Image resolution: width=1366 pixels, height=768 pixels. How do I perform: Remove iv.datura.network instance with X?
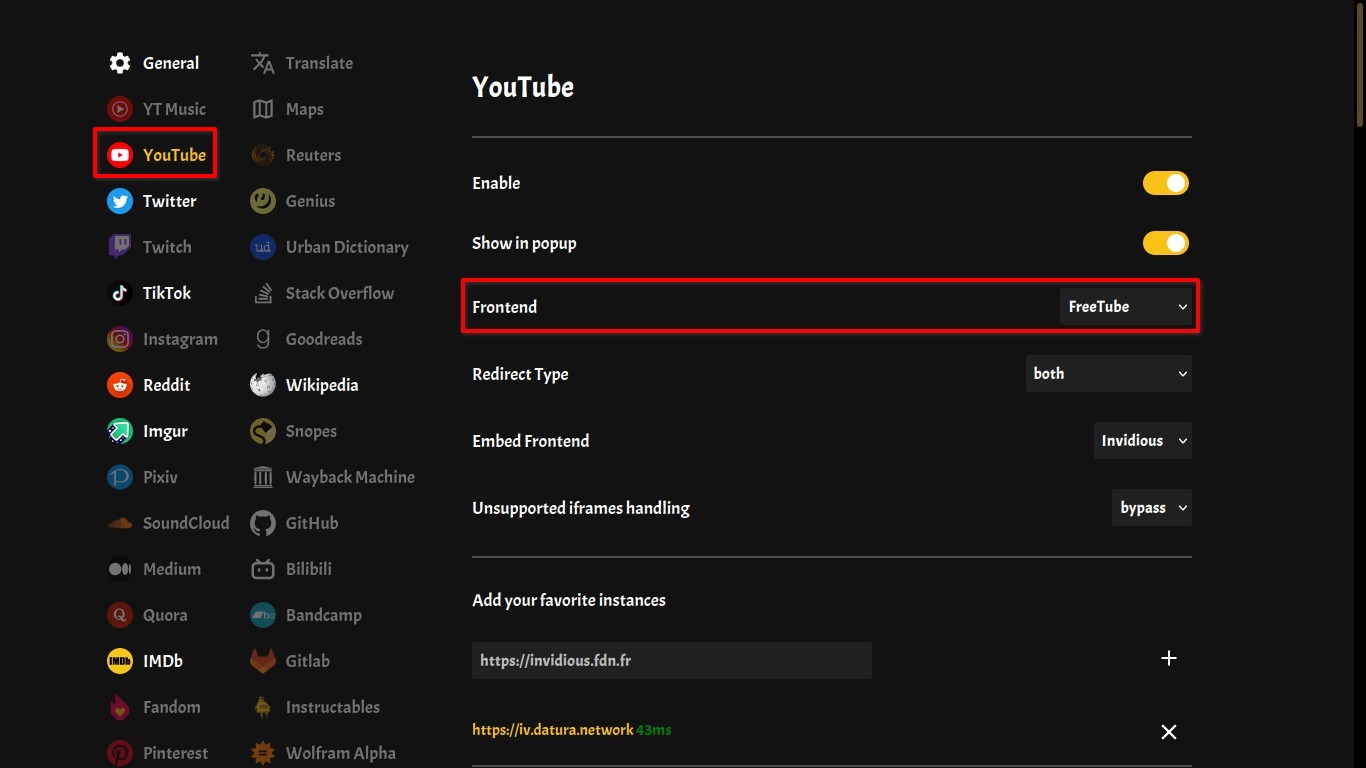click(x=1168, y=732)
